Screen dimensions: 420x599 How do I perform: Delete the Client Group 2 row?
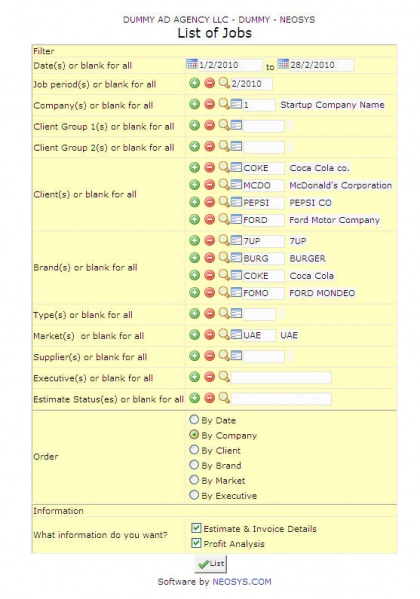point(209,146)
